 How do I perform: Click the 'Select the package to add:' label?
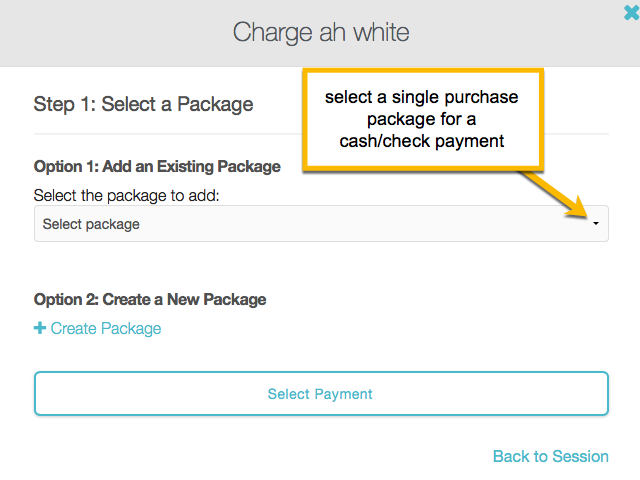pos(126,196)
